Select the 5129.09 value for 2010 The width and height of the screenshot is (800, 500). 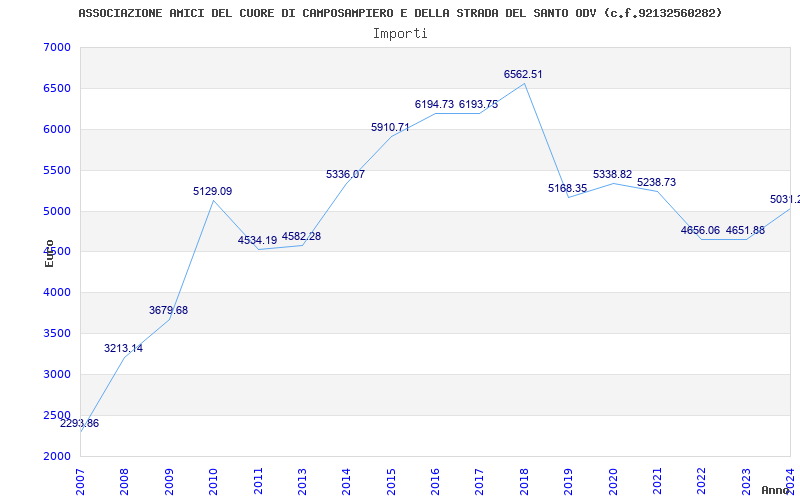212,191
